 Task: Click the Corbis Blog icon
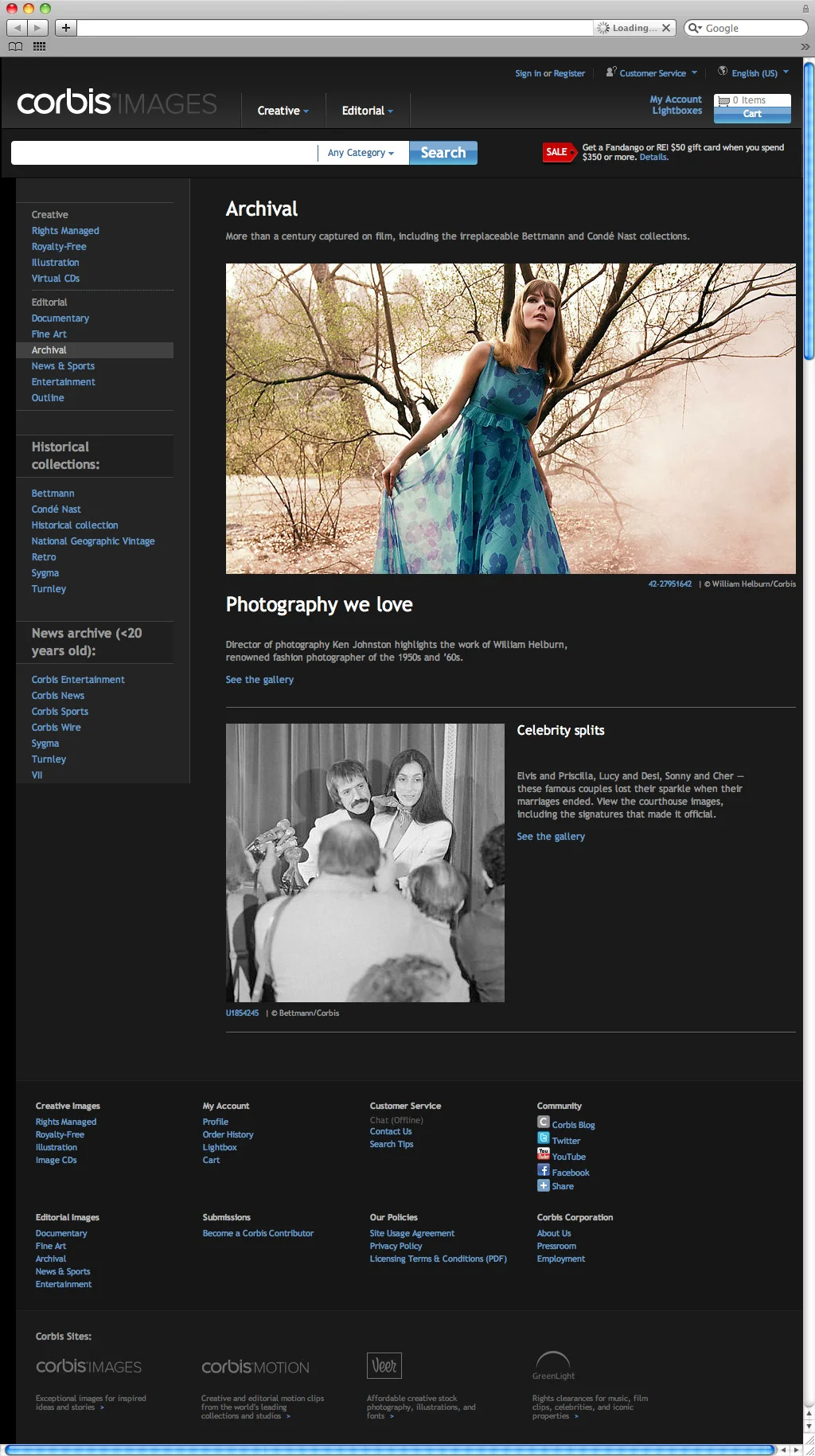point(544,1122)
